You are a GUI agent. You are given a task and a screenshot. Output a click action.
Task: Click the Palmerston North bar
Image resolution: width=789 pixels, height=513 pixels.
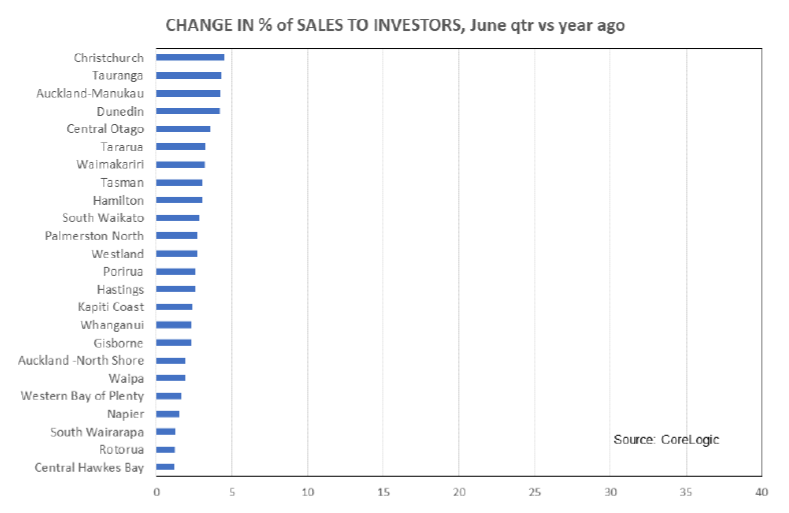pos(177,236)
